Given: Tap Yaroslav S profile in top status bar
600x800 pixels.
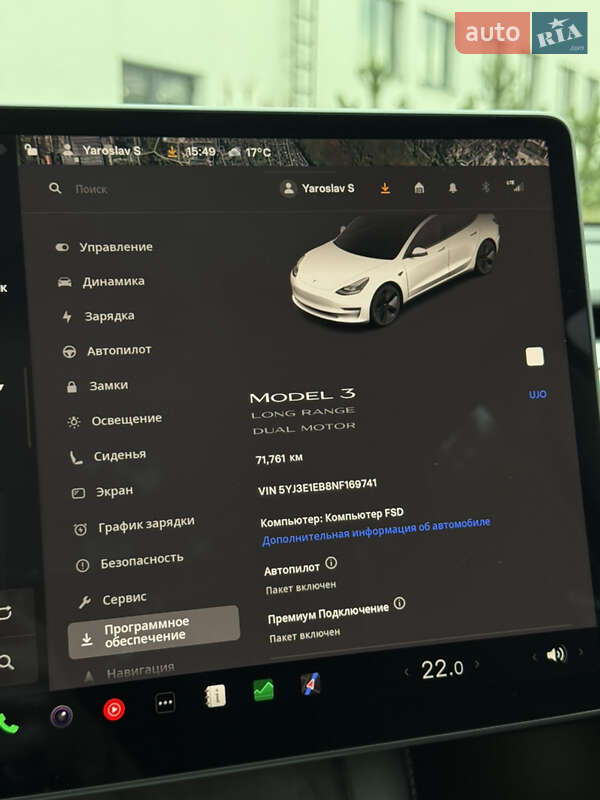Looking at the screenshot, I should [101, 151].
